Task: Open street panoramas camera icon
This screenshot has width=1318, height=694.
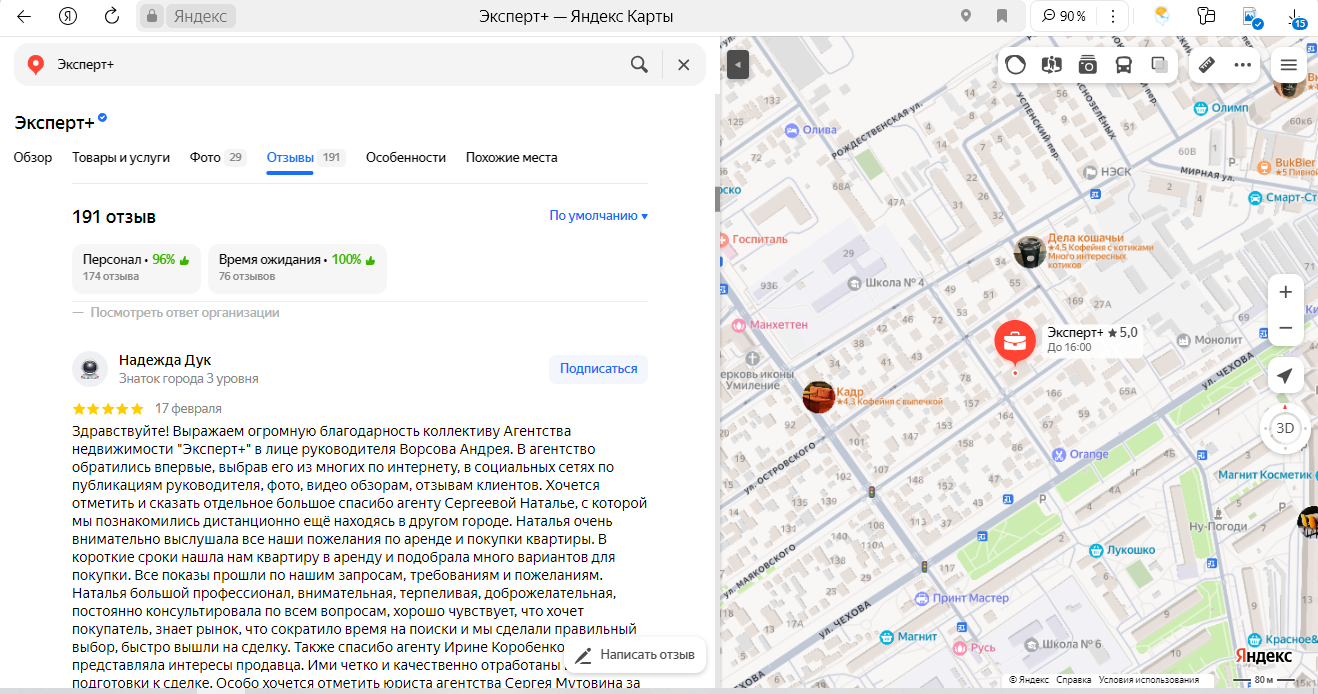Action: point(1087,65)
